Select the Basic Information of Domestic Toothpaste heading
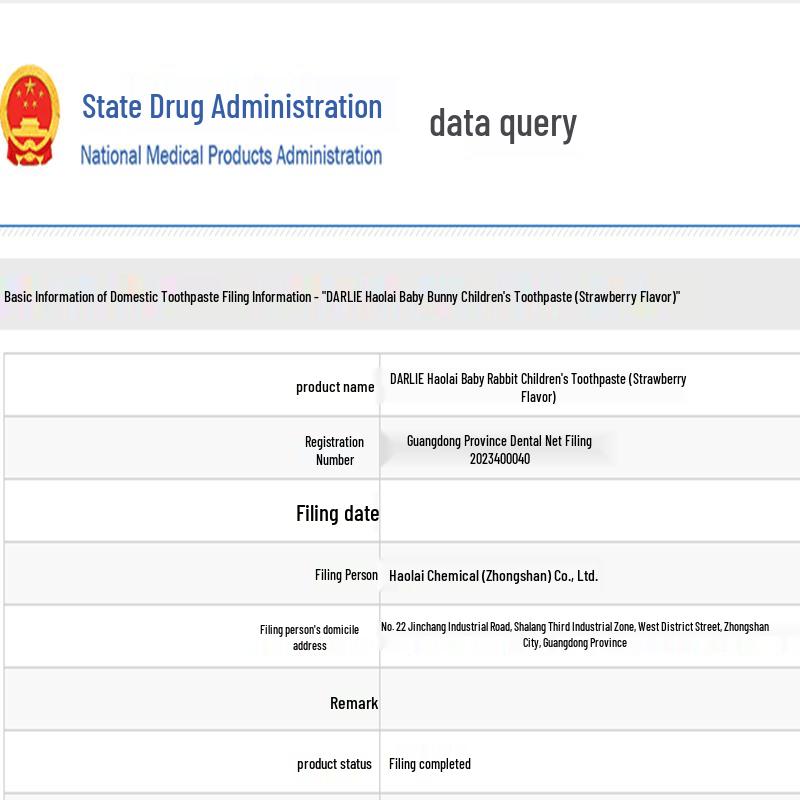Image resolution: width=800 pixels, height=800 pixels. tap(342, 297)
